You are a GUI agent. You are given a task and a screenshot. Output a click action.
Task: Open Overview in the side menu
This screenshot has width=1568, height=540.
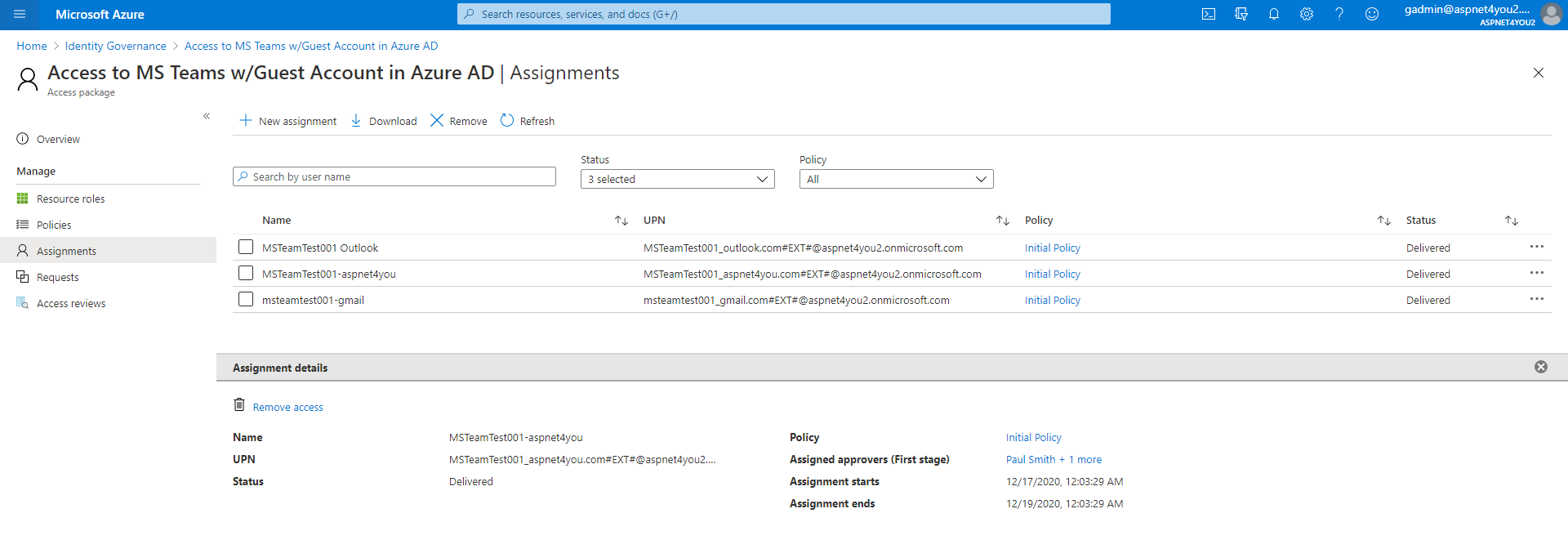click(x=58, y=140)
